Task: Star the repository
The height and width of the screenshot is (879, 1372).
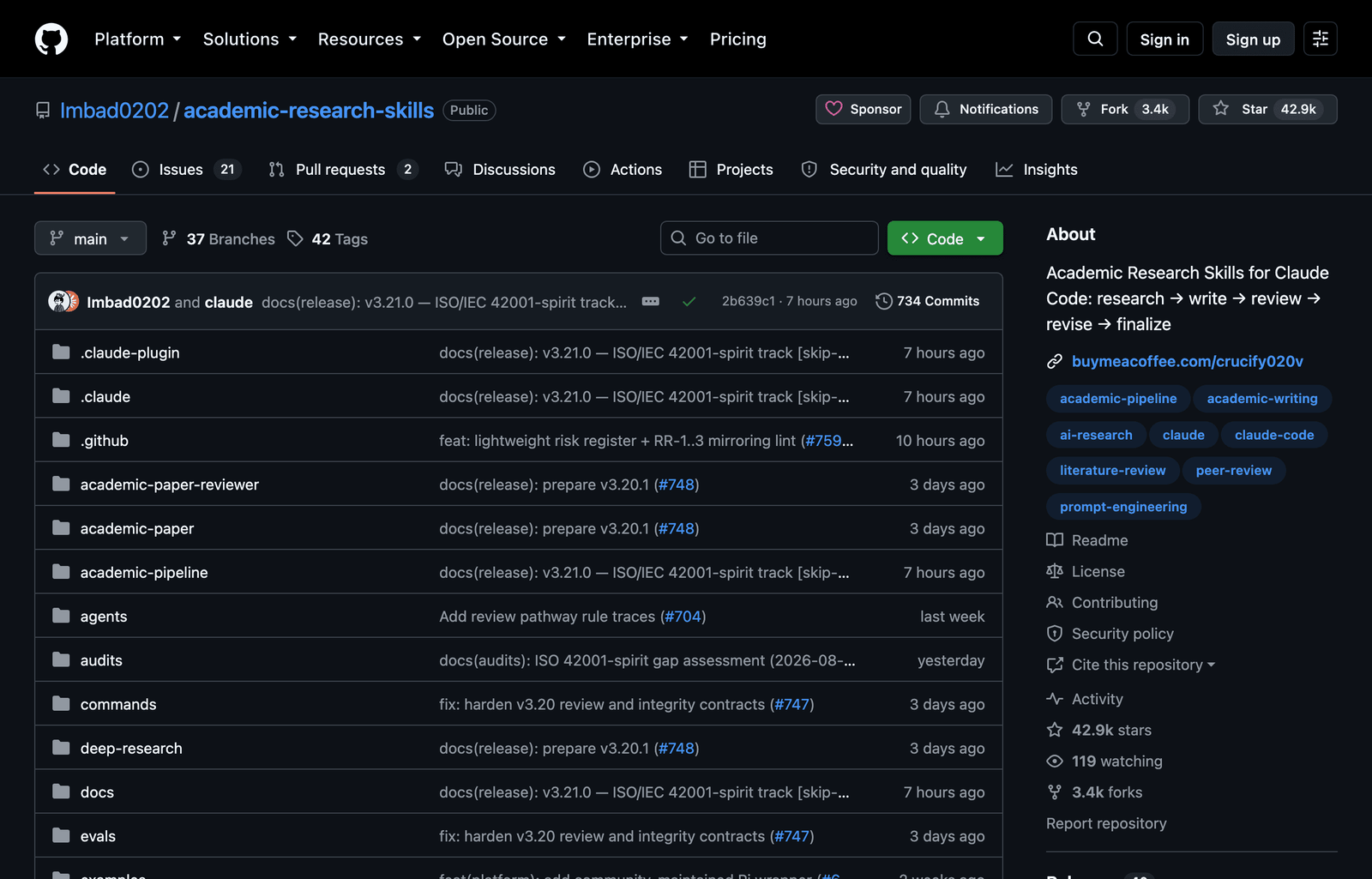Action: point(1267,109)
